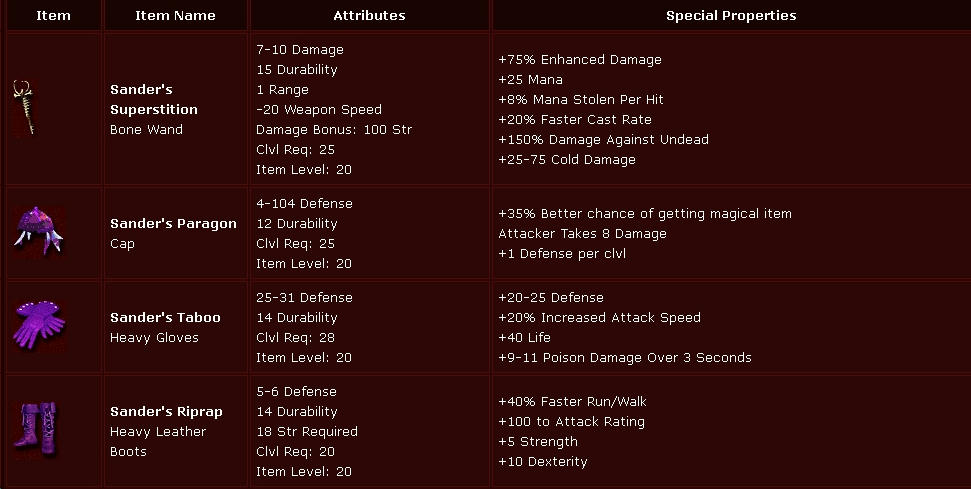This screenshot has height=489, width=971.
Task: Select the purple Heavy Gloves icon
Action: pos(38,324)
